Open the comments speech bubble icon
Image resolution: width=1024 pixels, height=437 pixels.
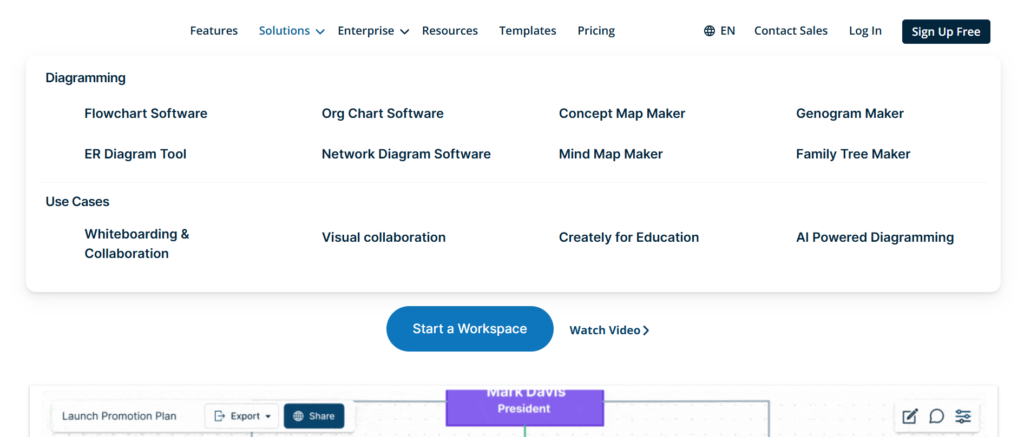936,416
